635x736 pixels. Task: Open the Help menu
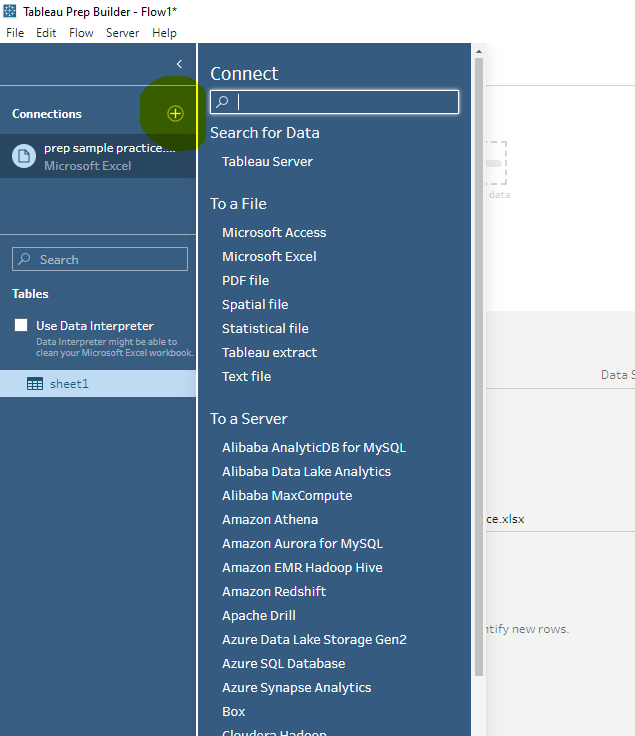(164, 33)
